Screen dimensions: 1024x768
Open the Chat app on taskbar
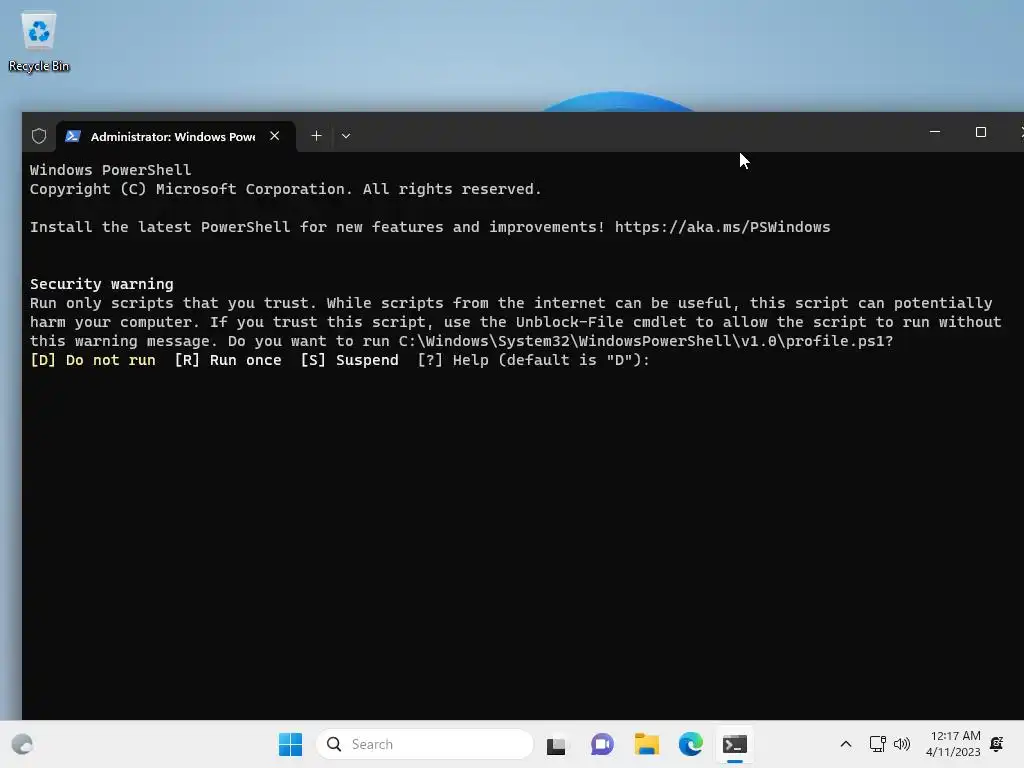[602, 744]
